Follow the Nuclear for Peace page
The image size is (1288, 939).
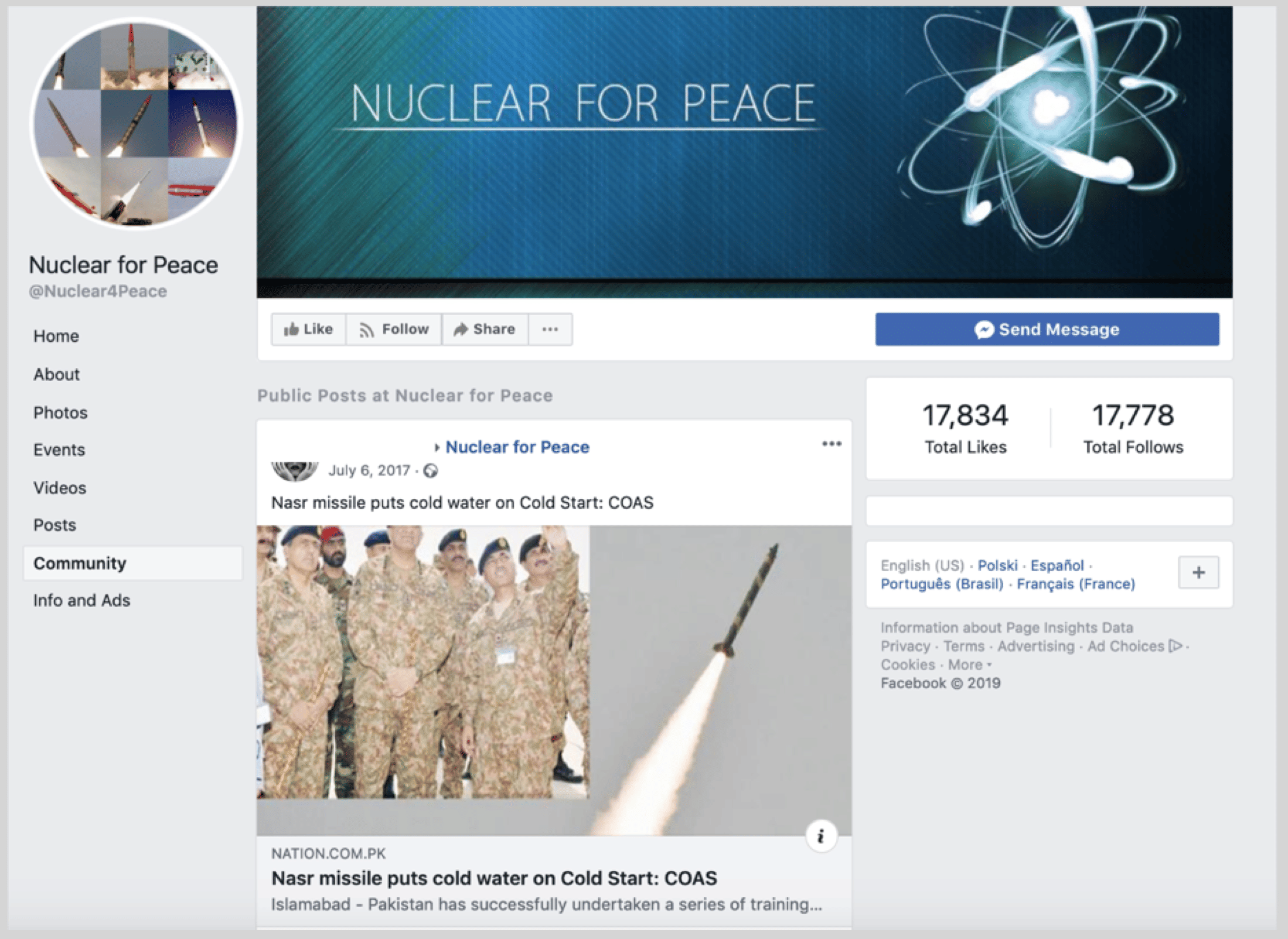(394, 329)
